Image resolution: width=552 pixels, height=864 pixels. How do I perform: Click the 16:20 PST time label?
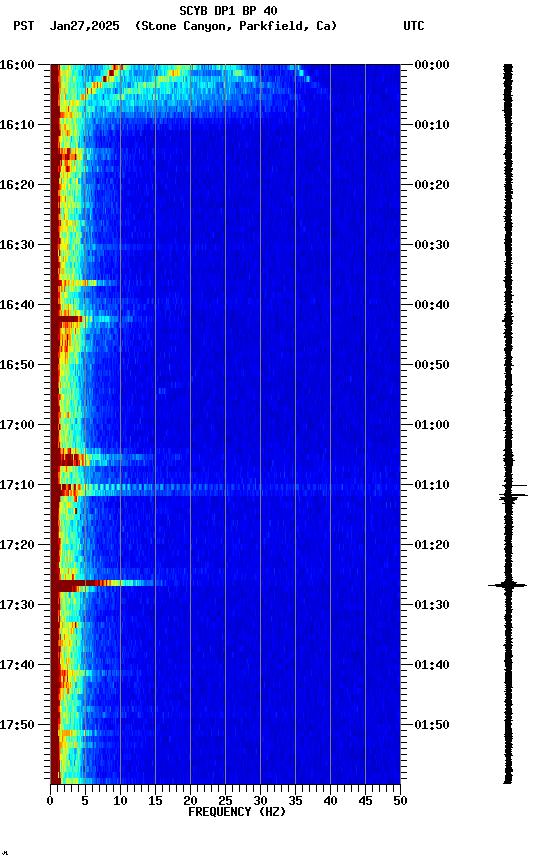(x=17, y=185)
